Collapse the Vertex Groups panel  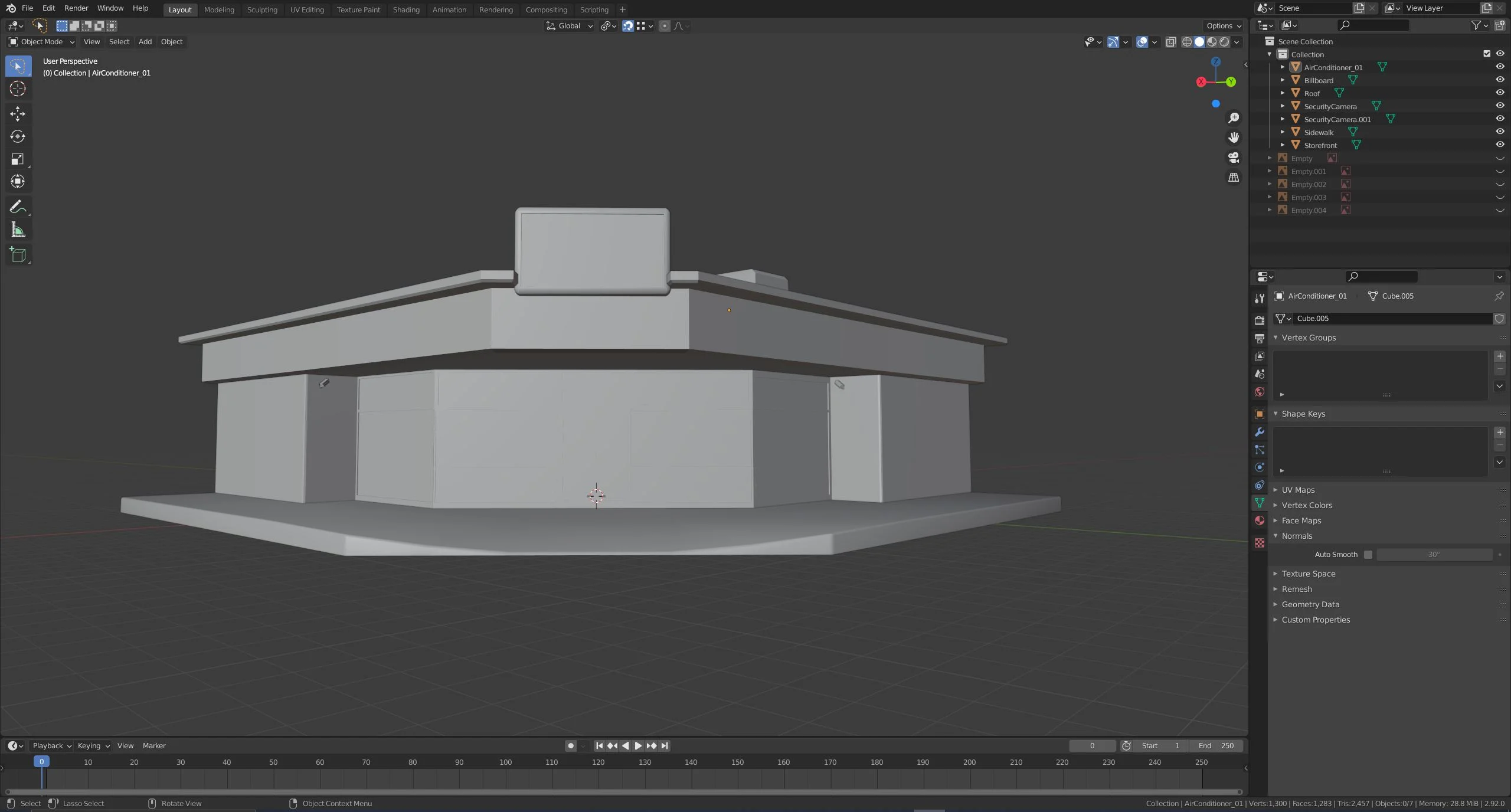pyautogui.click(x=1309, y=338)
